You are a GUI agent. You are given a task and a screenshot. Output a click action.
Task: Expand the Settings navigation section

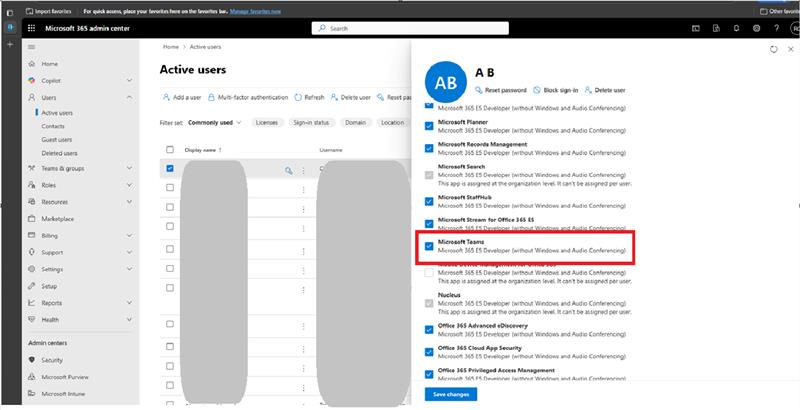(129, 269)
